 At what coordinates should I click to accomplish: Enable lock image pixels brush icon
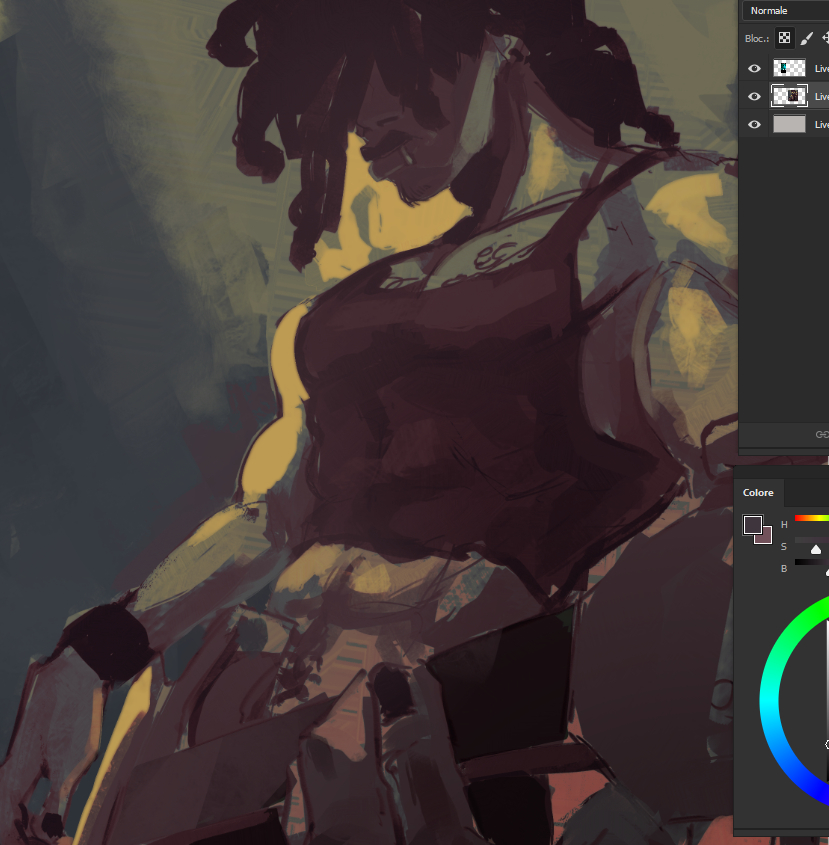coord(806,38)
